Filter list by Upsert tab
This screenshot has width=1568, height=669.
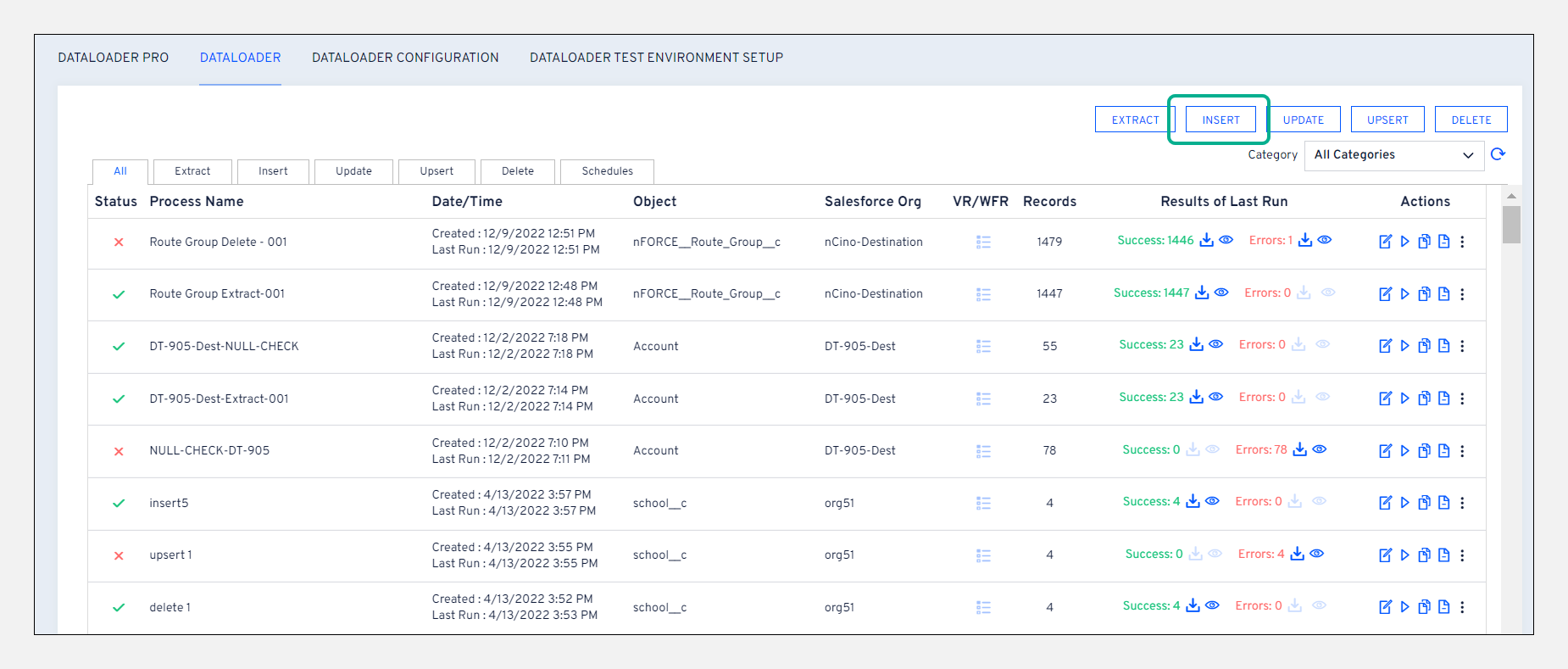436,171
